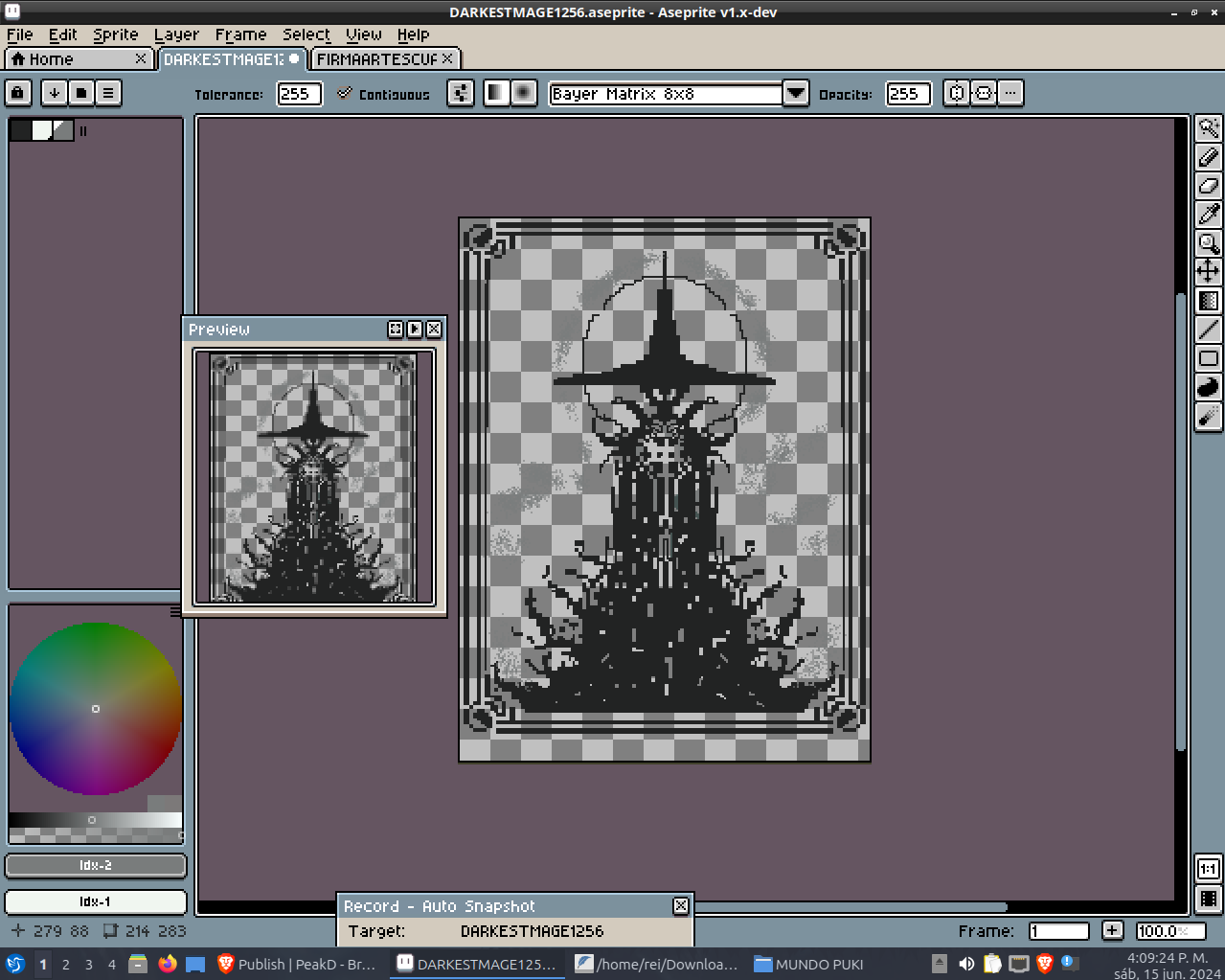Close the FIRMAARTESCUF tab
Screen dimensions: 1225x980
coord(447,59)
